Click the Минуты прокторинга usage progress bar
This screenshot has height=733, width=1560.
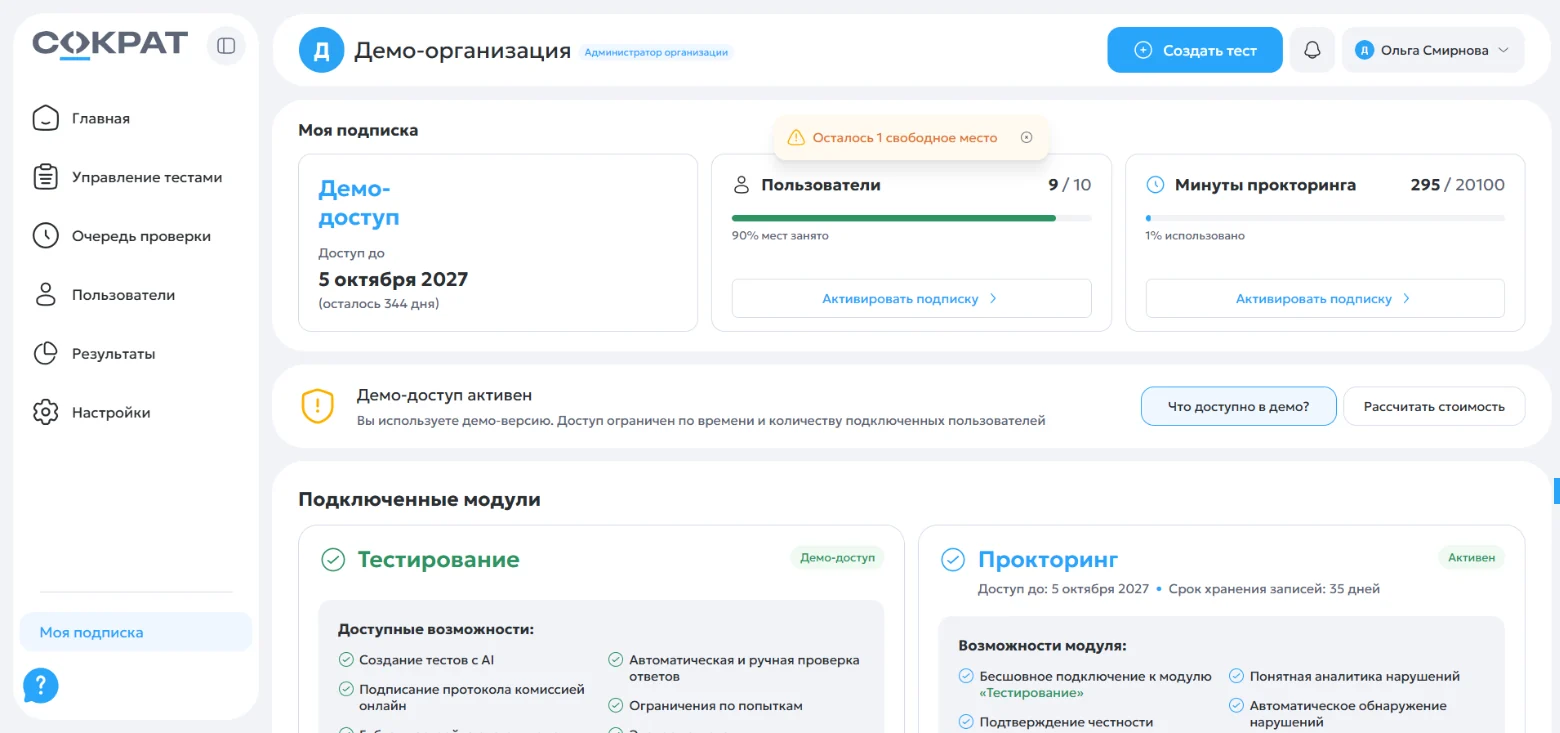point(1325,217)
